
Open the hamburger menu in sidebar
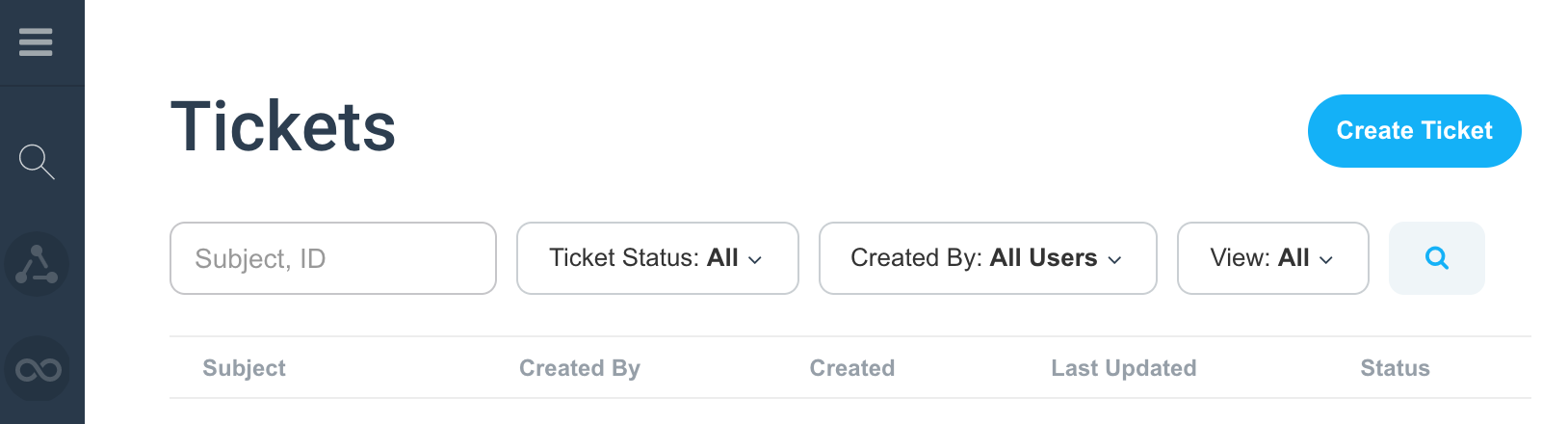(x=36, y=42)
